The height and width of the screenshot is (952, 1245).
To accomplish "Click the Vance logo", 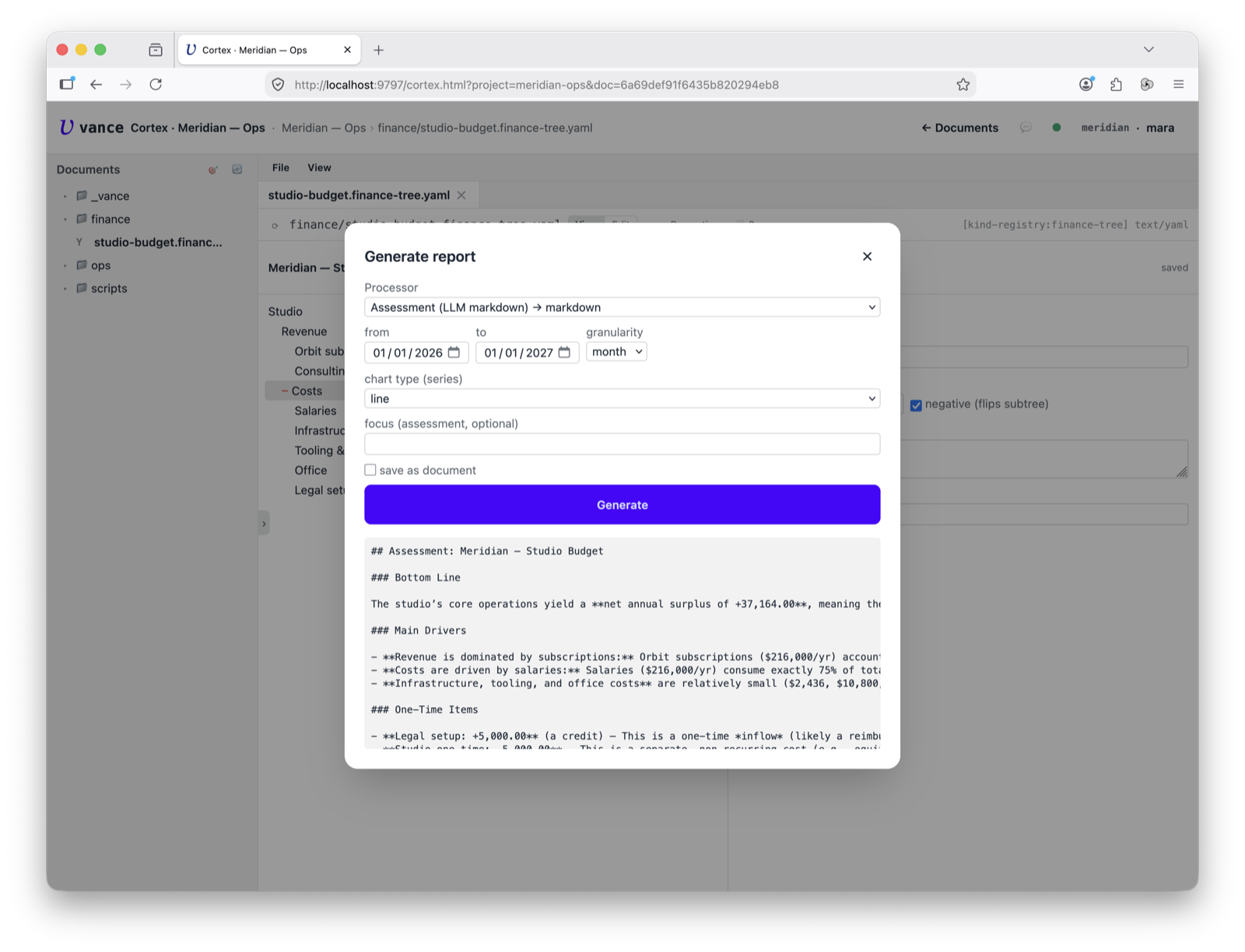I will pyautogui.click(x=91, y=128).
